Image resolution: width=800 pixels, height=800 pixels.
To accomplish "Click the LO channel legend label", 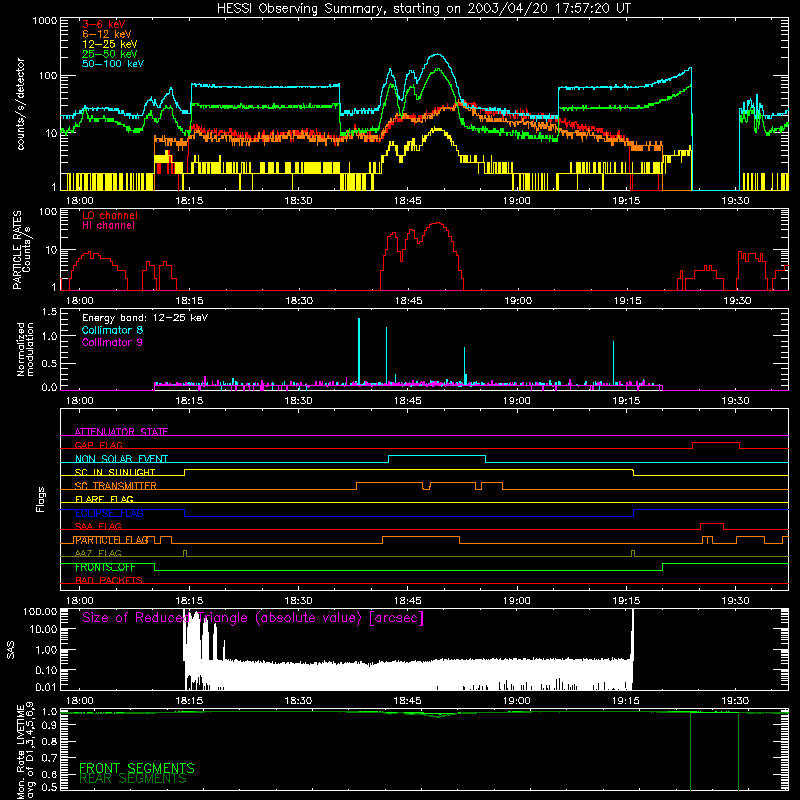I will coord(110,215).
